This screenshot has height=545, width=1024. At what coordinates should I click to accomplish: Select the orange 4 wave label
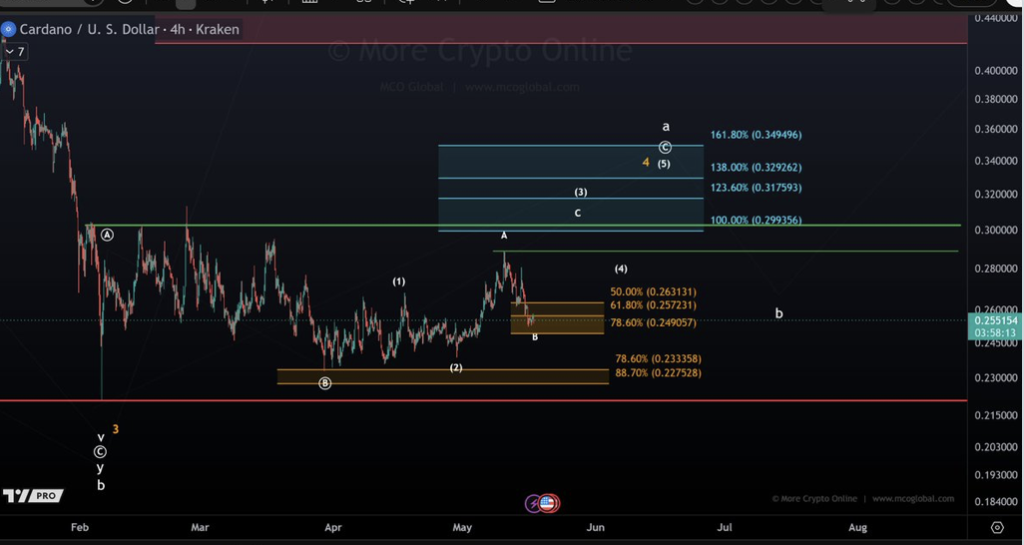(x=645, y=163)
